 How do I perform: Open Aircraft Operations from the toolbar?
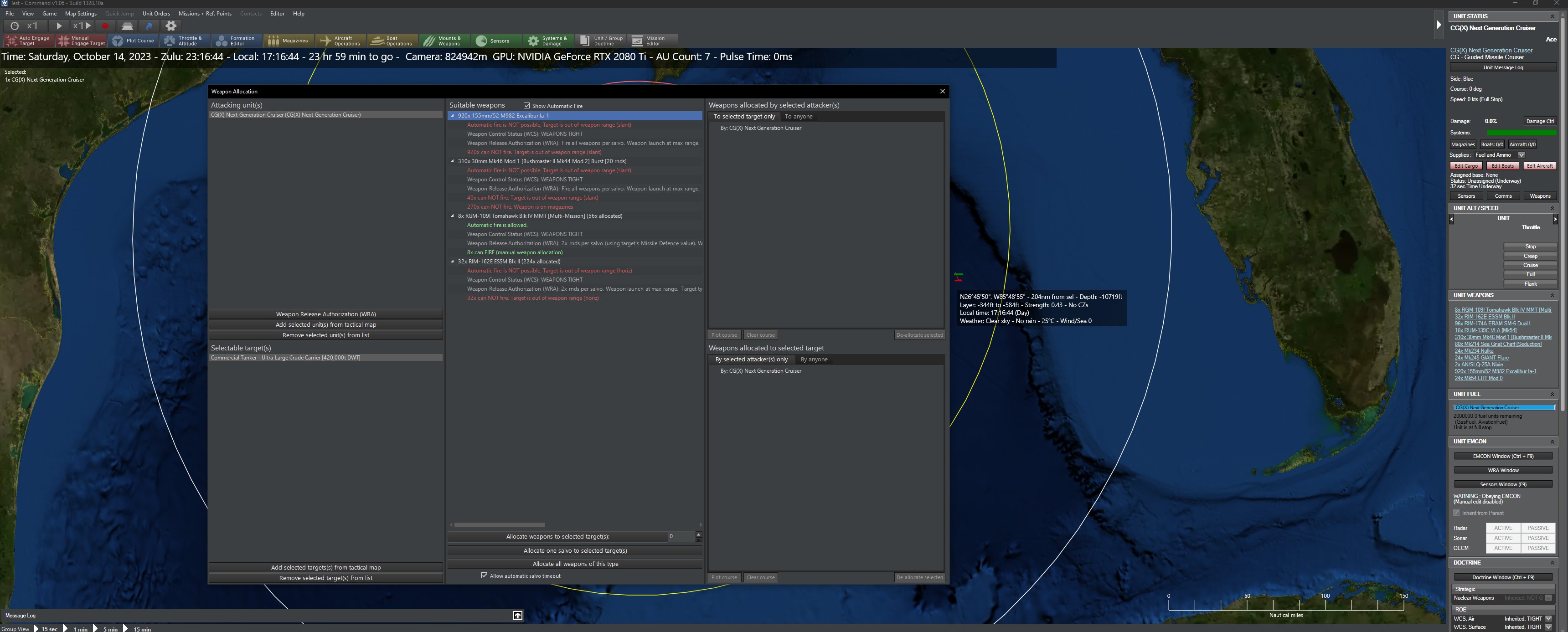[x=341, y=41]
